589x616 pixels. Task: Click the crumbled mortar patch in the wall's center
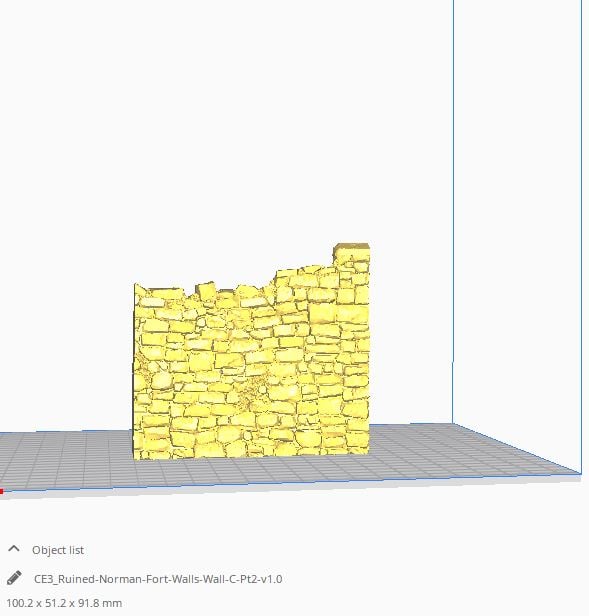tap(248, 393)
